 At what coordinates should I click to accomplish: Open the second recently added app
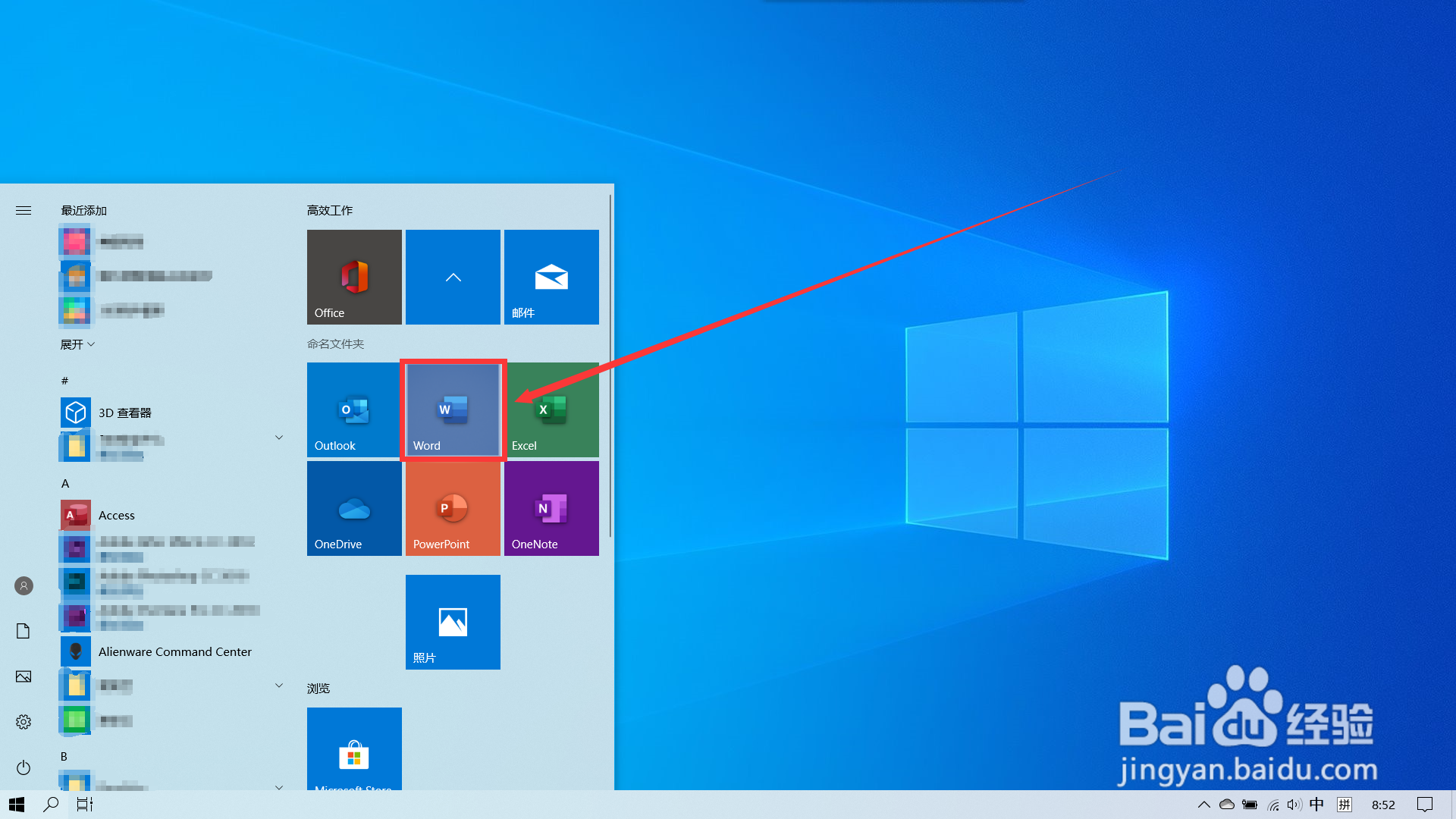click(173, 276)
